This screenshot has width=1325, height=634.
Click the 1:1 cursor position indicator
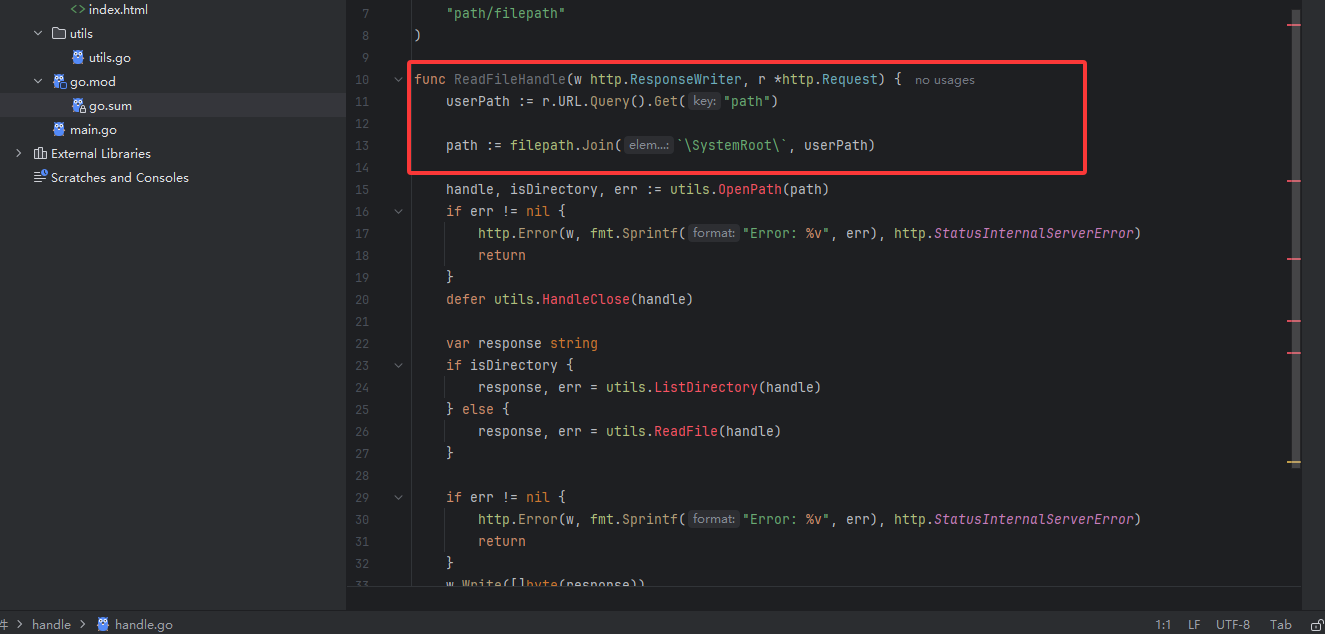click(x=1163, y=624)
